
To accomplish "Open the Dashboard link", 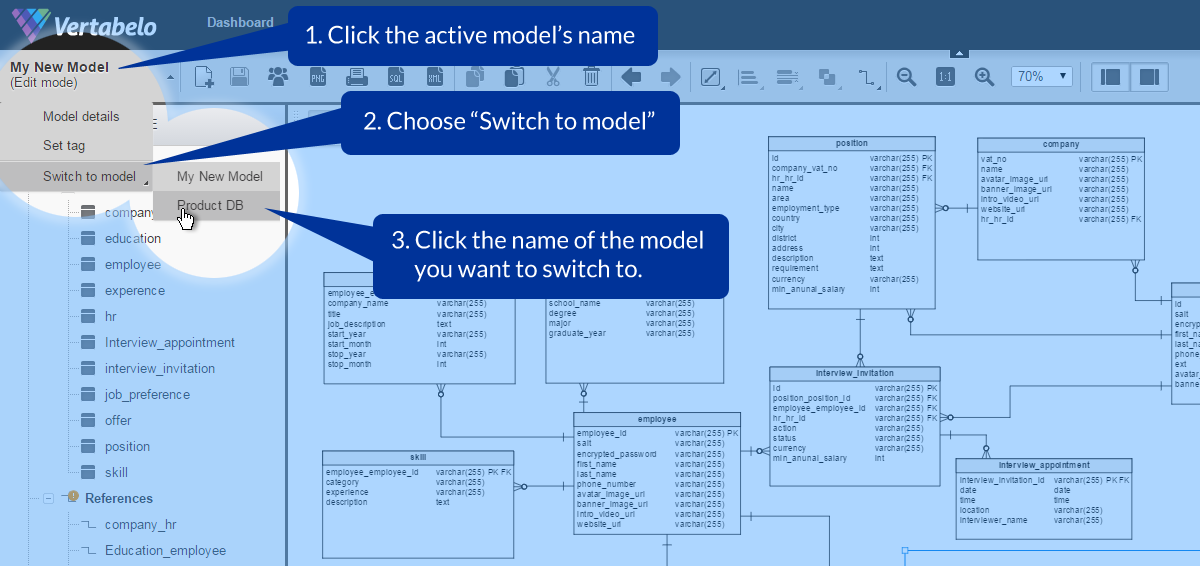I will tap(240, 22).
